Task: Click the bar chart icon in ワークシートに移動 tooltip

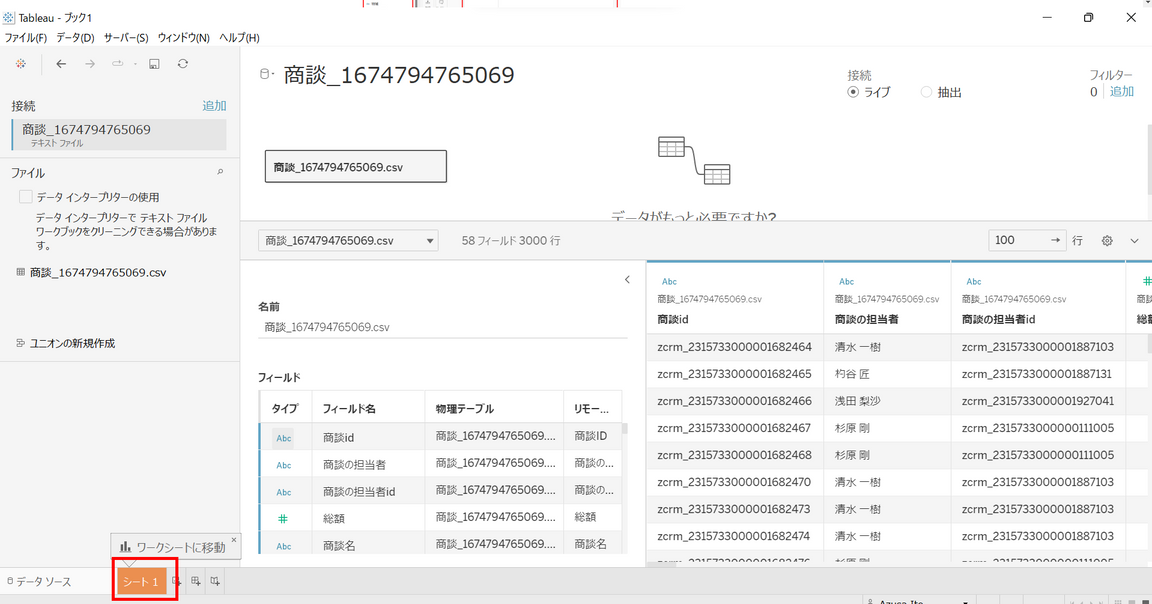Action: point(126,547)
